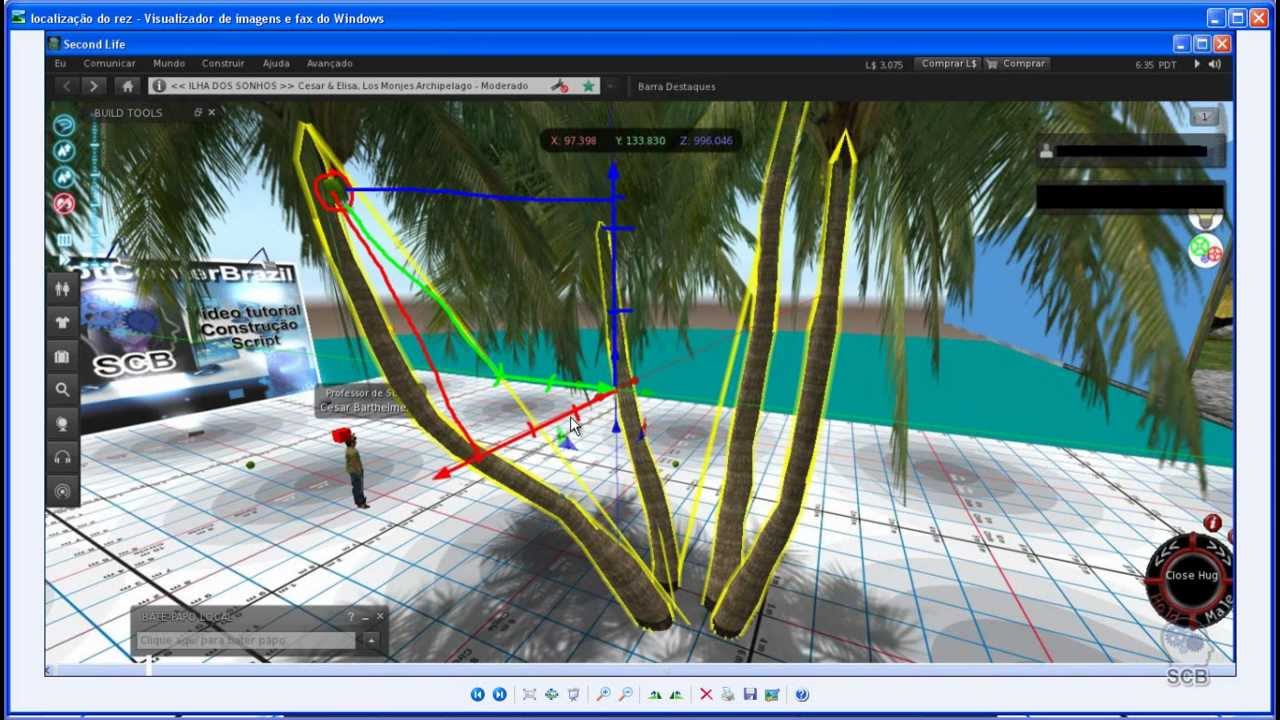Click the Comprar L$ button
Screen dimensions: 1280x720
pyautogui.click(x=948, y=64)
